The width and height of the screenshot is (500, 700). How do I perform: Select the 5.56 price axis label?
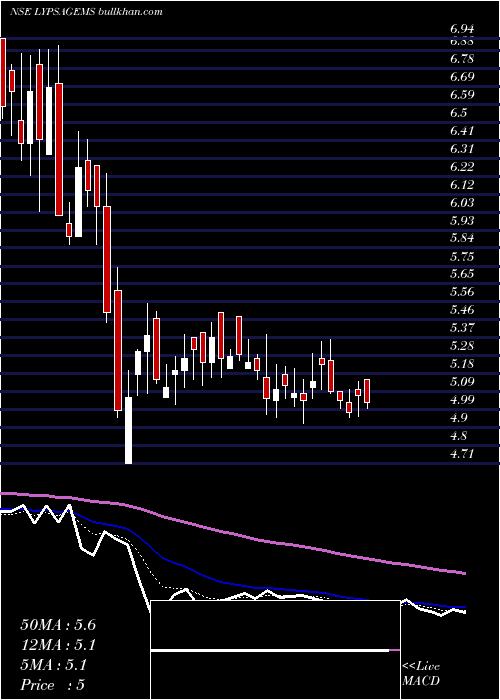coord(462,292)
